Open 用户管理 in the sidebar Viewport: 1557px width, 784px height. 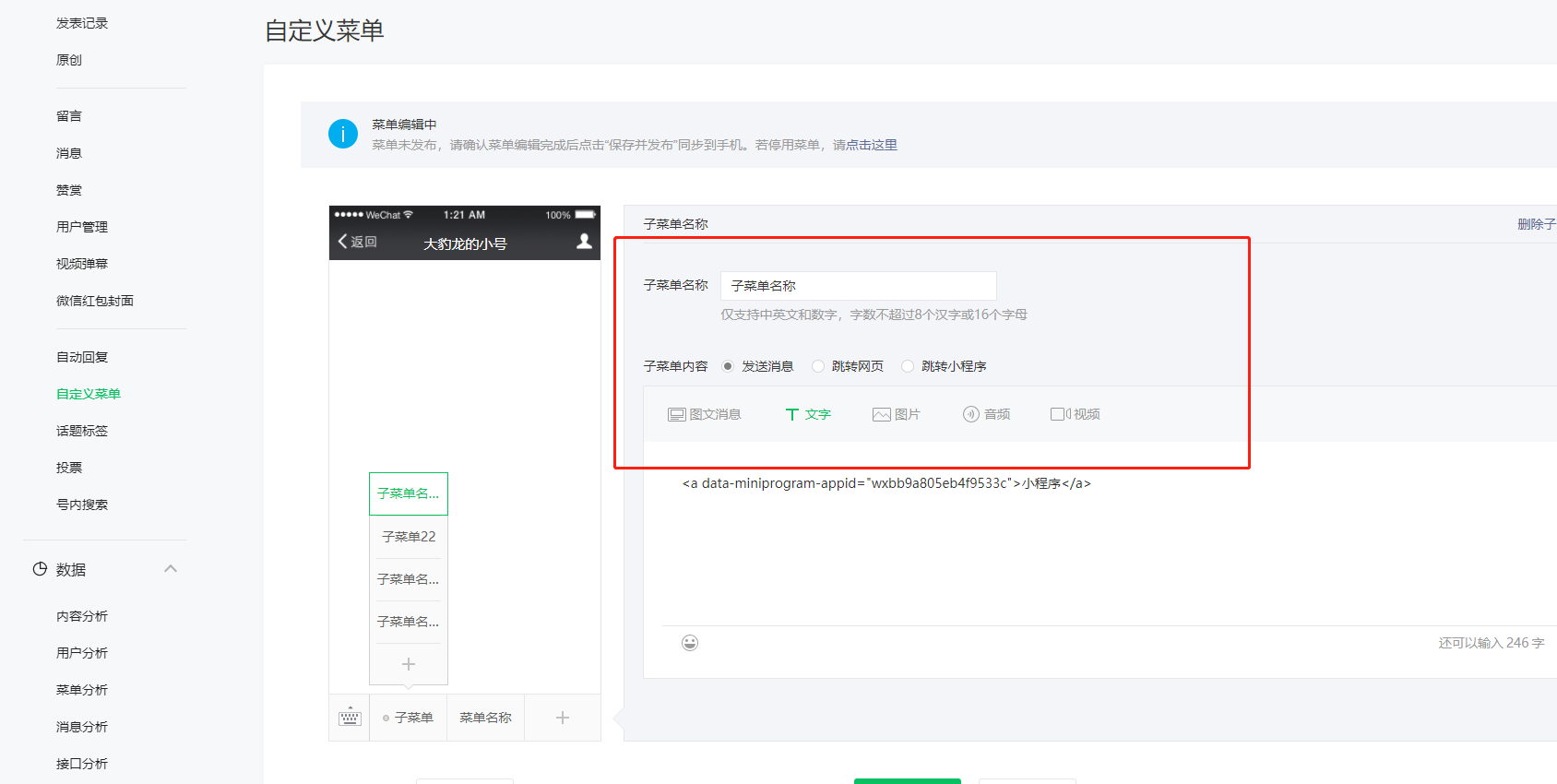82,227
